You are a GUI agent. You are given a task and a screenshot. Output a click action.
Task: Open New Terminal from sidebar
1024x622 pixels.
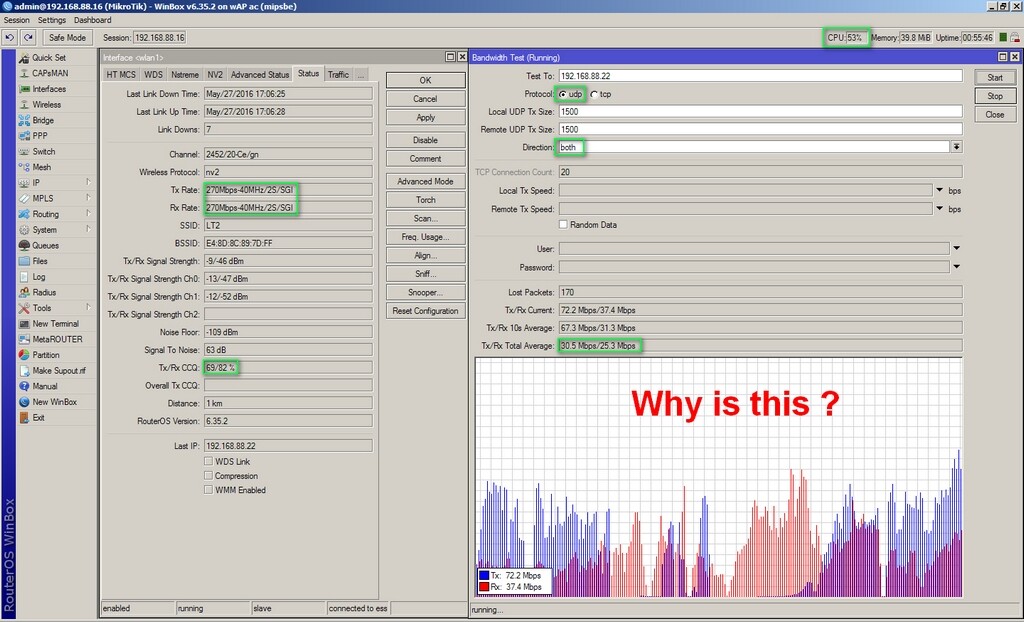click(x=56, y=323)
